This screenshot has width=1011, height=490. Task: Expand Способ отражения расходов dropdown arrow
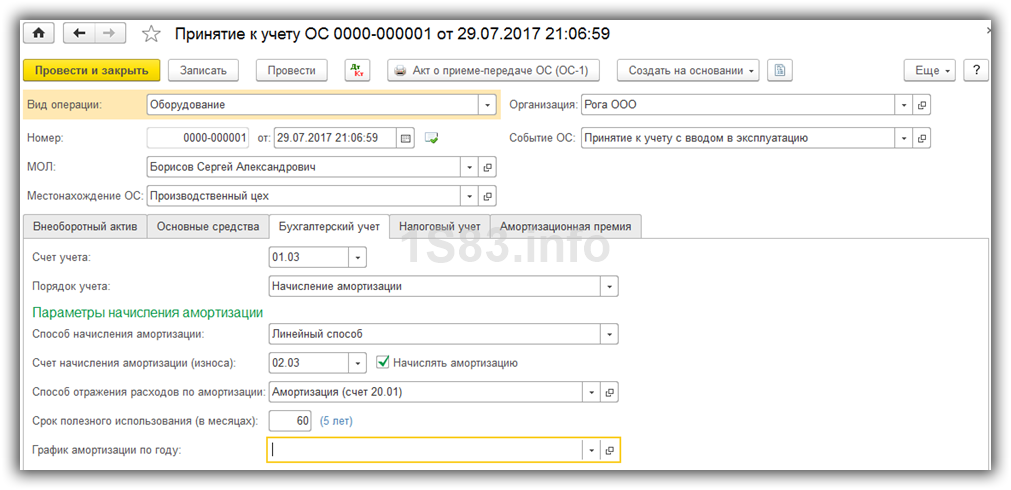point(592,391)
